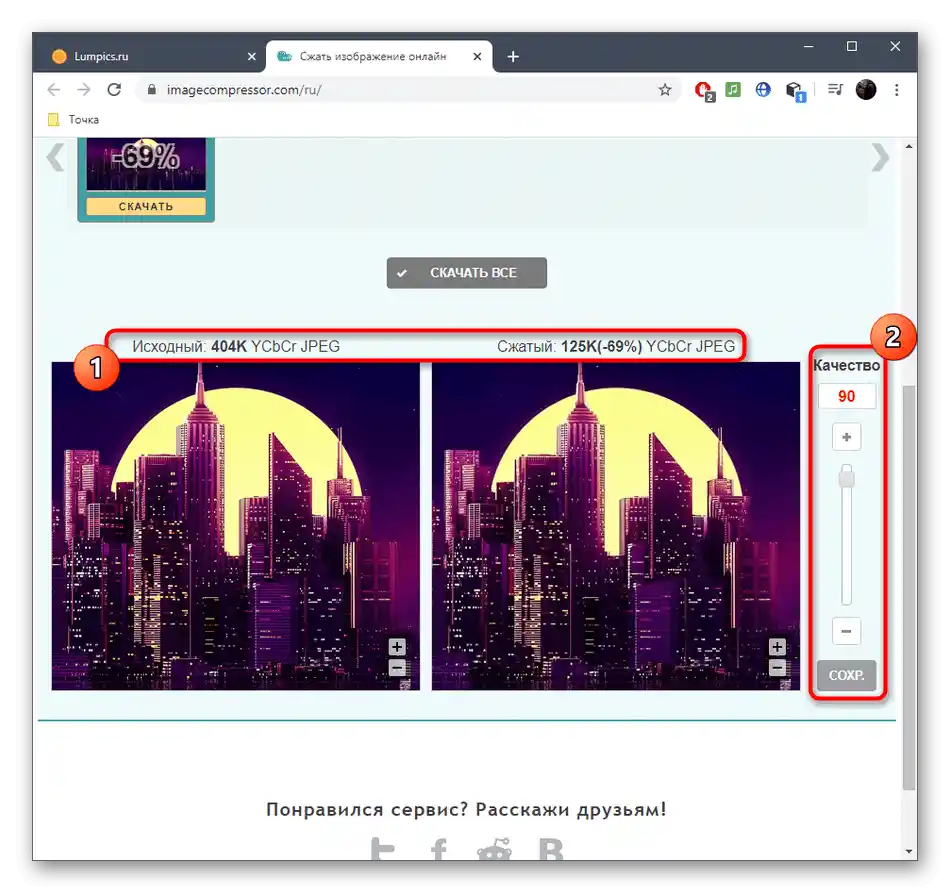Screen dimensions: 950x893
Task: Click the quality slider handle
Action: pos(846,478)
